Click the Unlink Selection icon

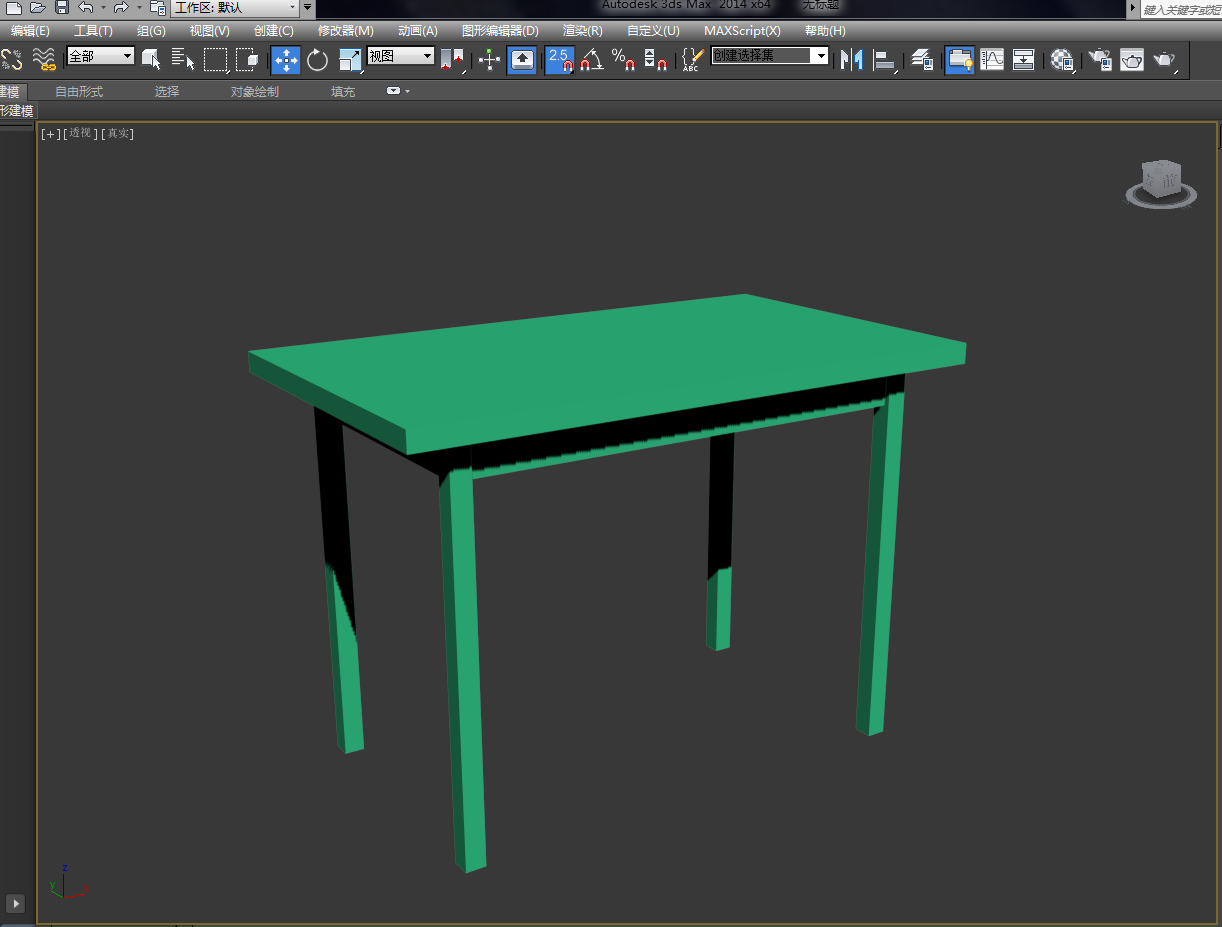(x=11, y=60)
